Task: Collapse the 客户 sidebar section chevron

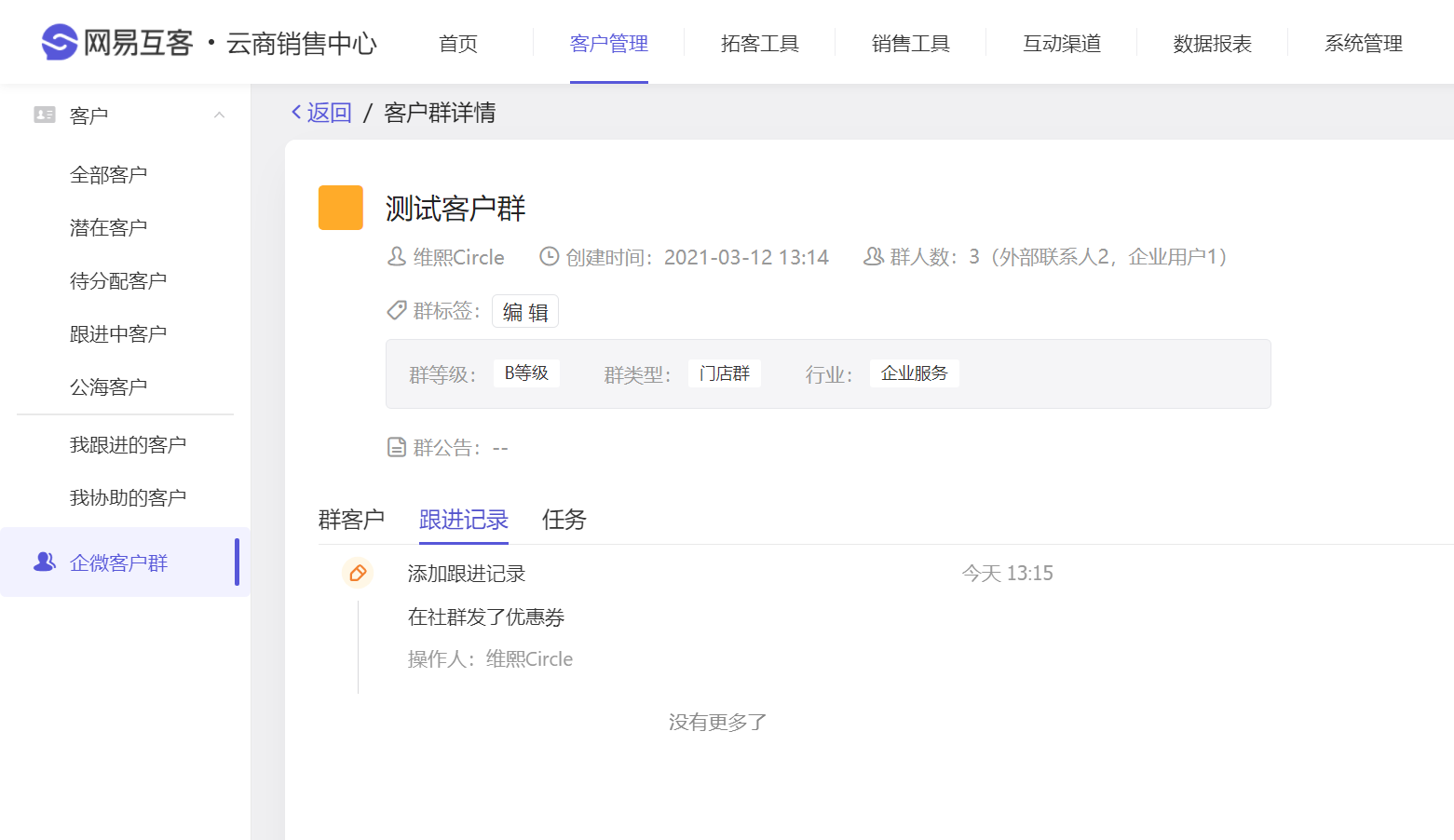Action: click(x=220, y=115)
